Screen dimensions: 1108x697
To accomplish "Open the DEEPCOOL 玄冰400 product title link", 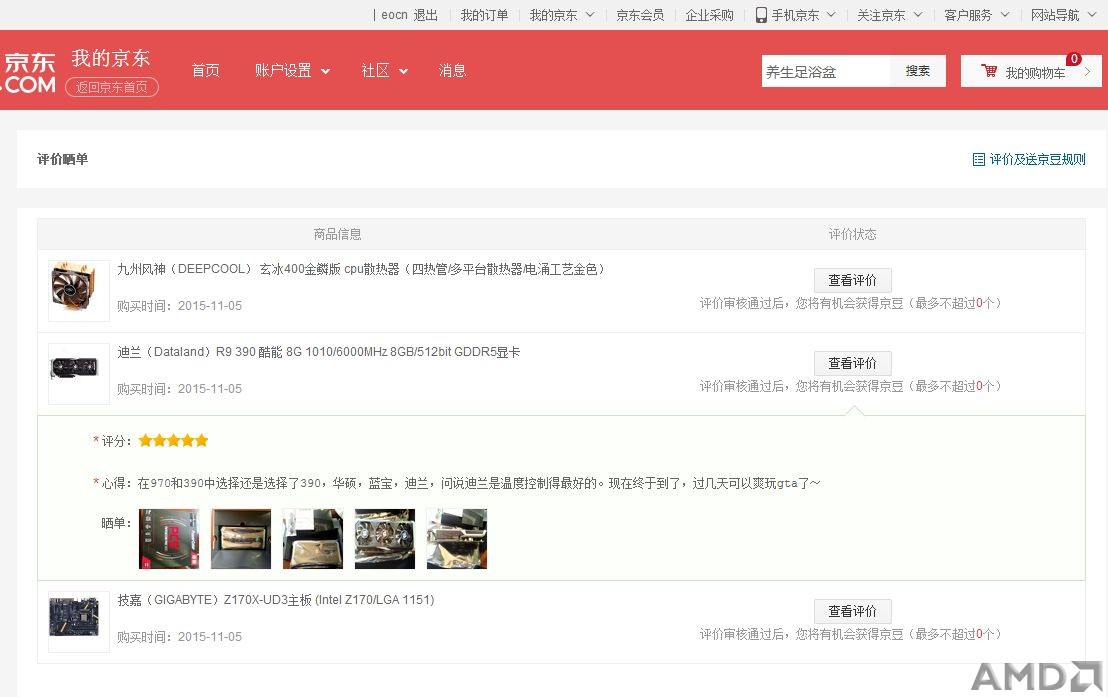I will click(x=361, y=269).
